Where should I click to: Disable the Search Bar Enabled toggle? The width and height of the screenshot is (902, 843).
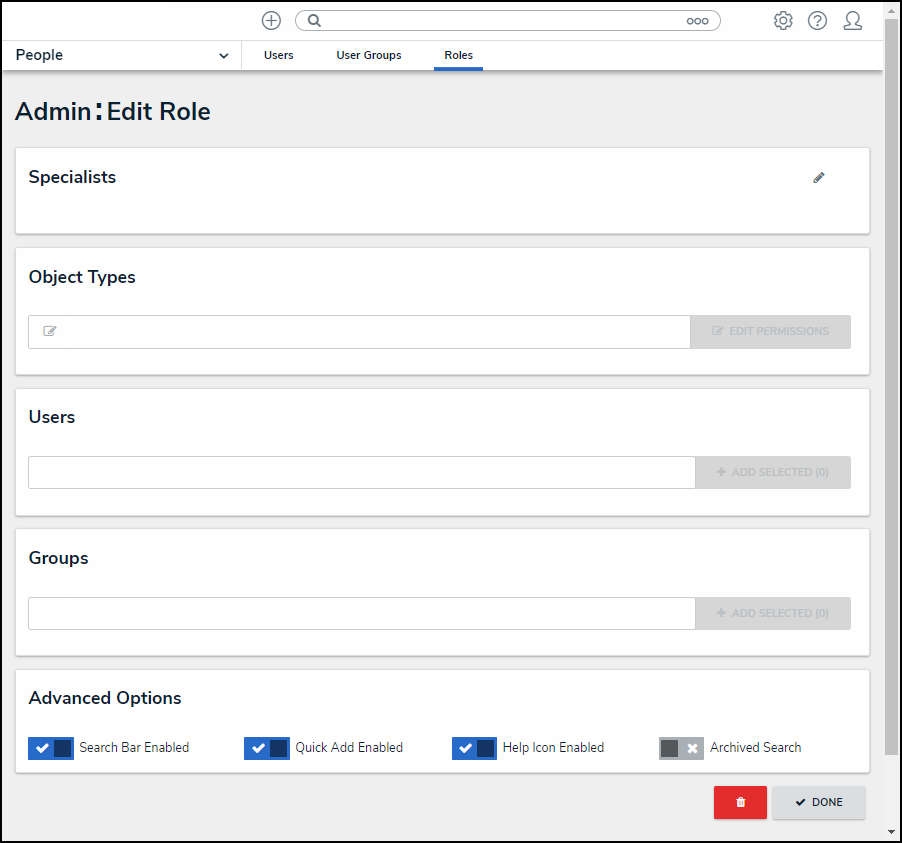pos(51,748)
